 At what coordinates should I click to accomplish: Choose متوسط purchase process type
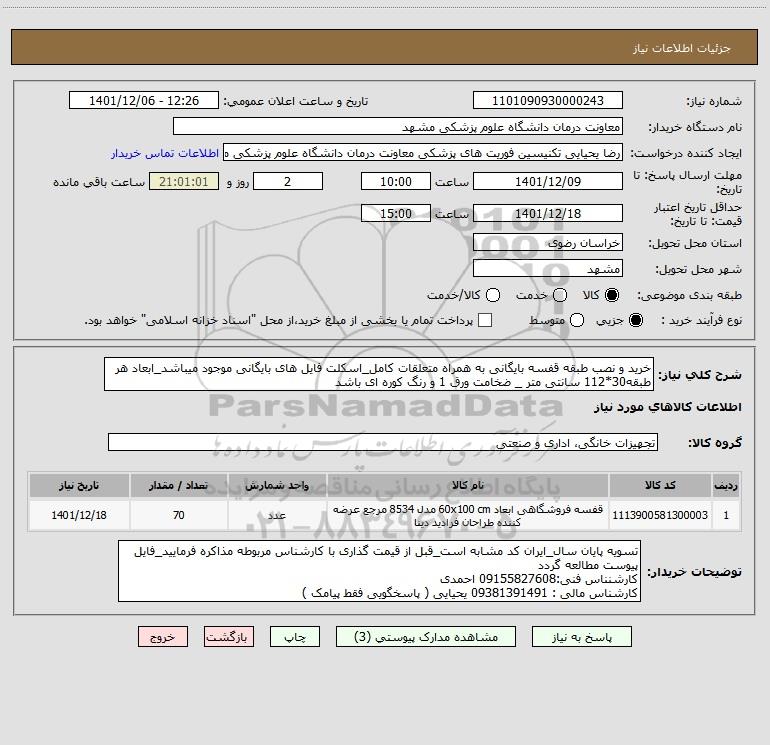point(577,320)
